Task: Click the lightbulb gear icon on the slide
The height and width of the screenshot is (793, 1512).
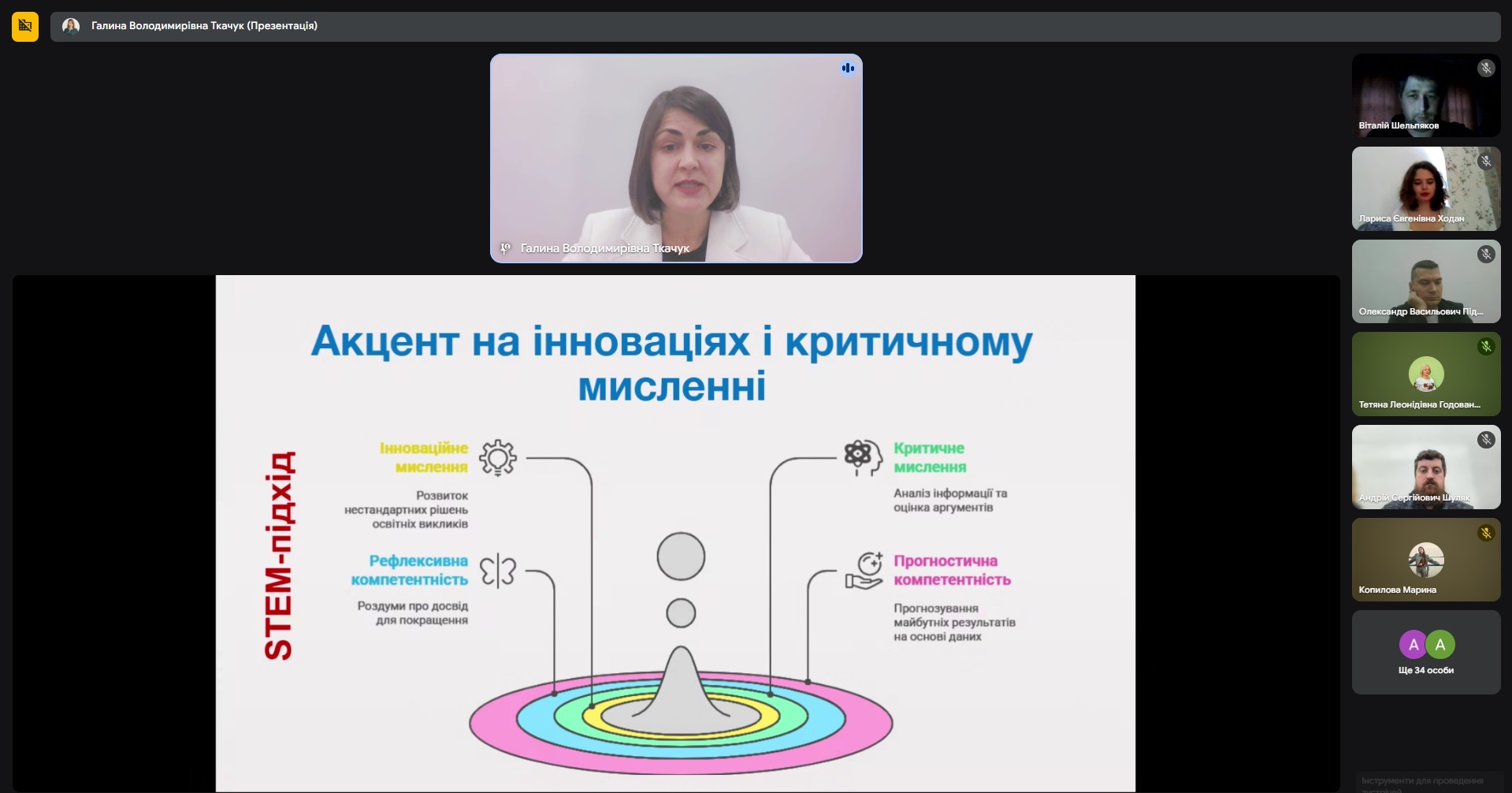Action: [498, 457]
